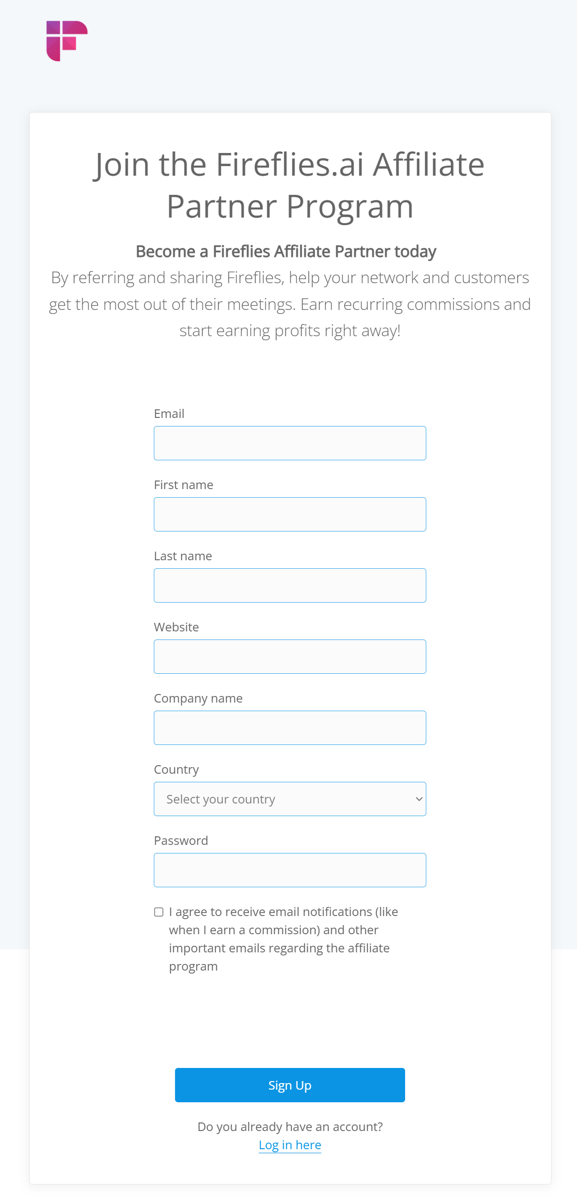Screen dimensions: 577x1197
Task: Click the Country field label
Action: click(176, 769)
